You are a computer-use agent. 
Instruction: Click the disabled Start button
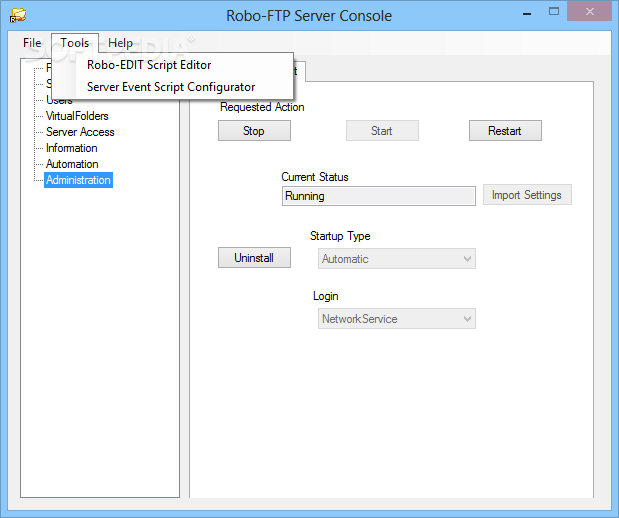[x=382, y=131]
